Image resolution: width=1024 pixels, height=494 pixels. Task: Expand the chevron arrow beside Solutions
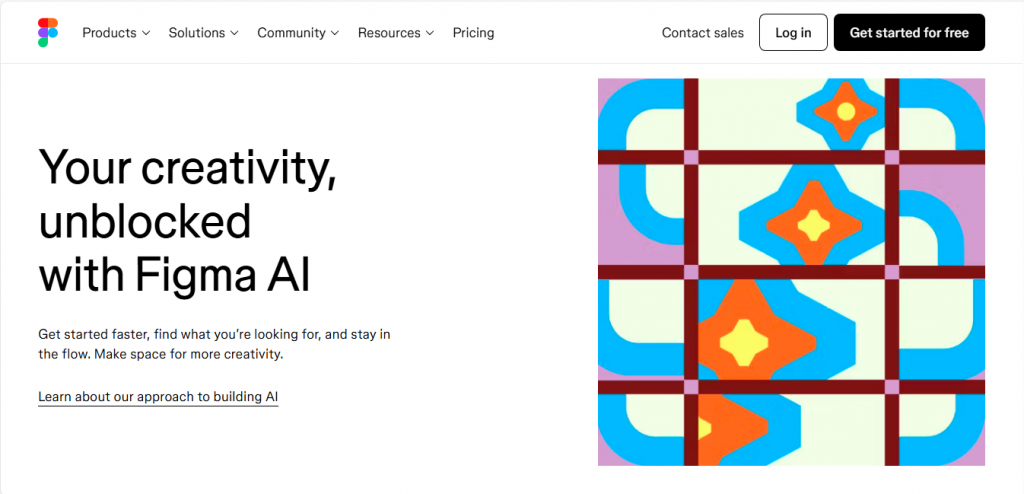(234, 33)
